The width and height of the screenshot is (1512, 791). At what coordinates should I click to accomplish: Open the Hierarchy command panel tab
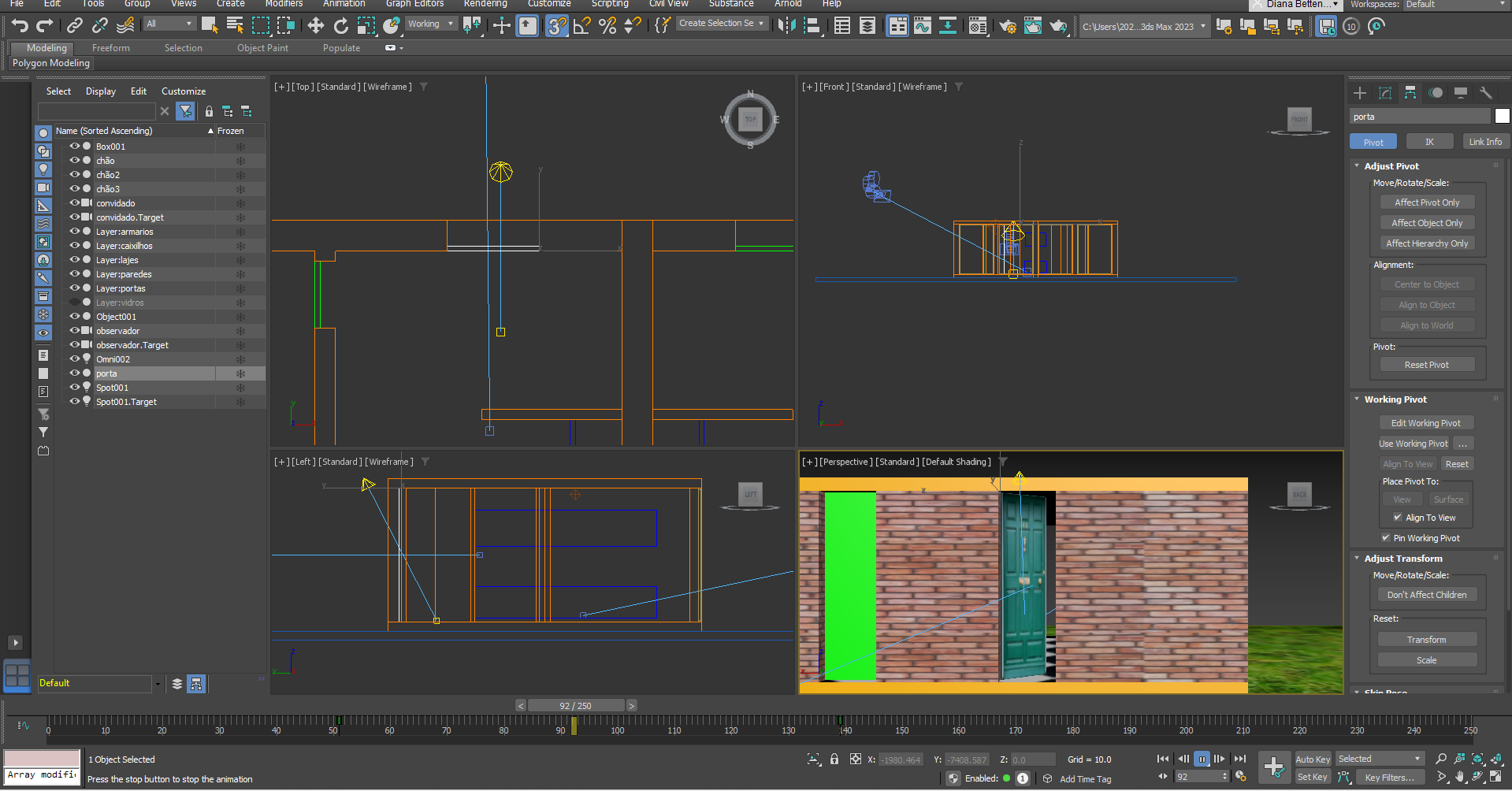1410,93
